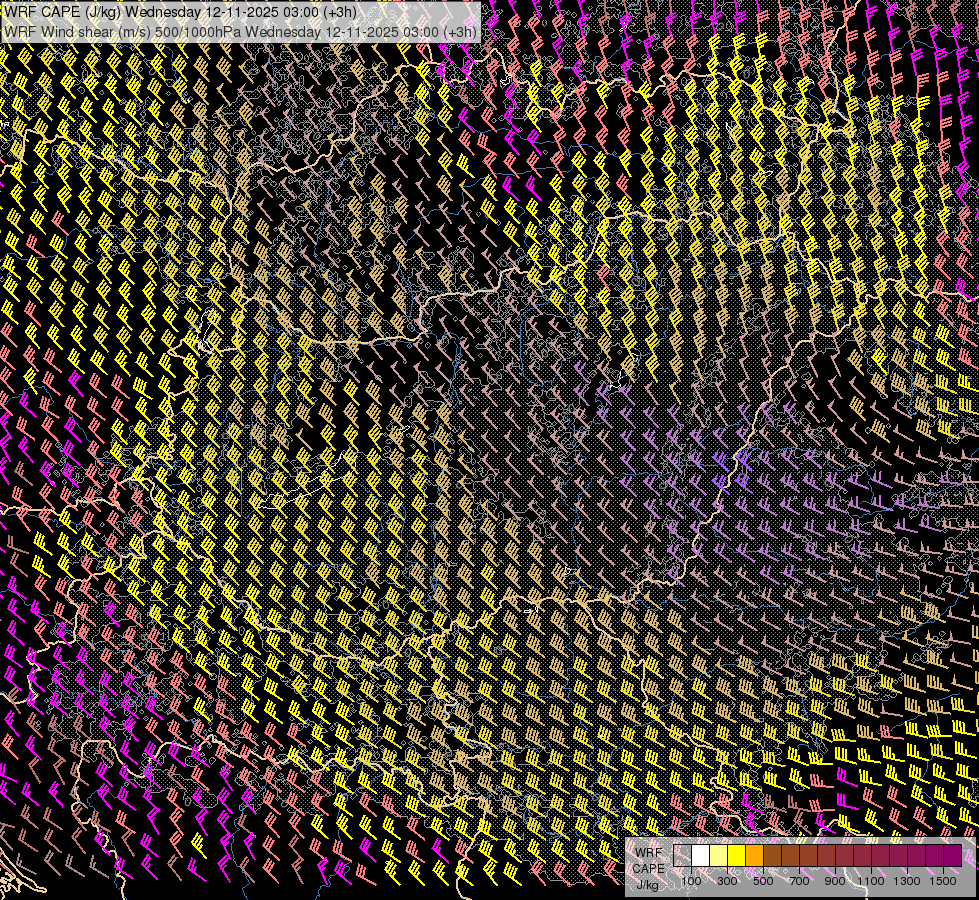Select the 300 value on legend scale

727,880
